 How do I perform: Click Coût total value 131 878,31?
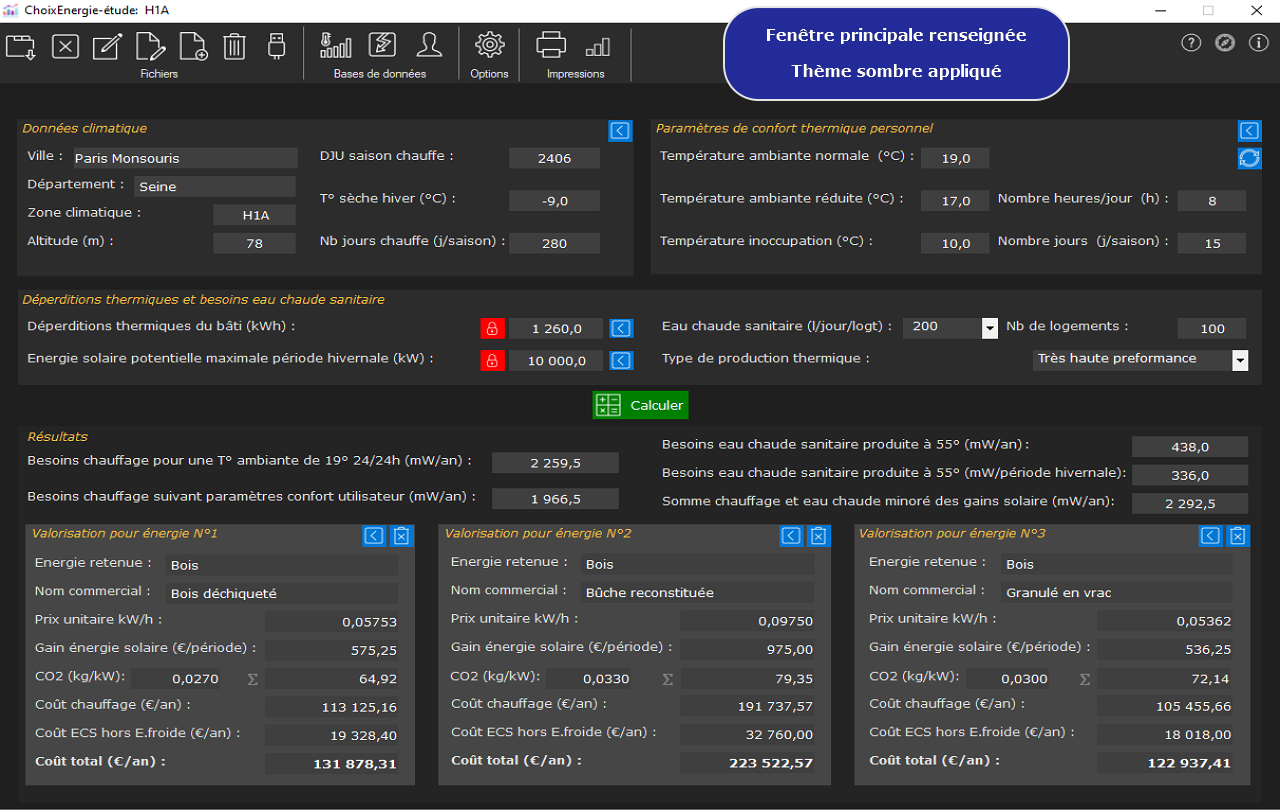[332, 763]
